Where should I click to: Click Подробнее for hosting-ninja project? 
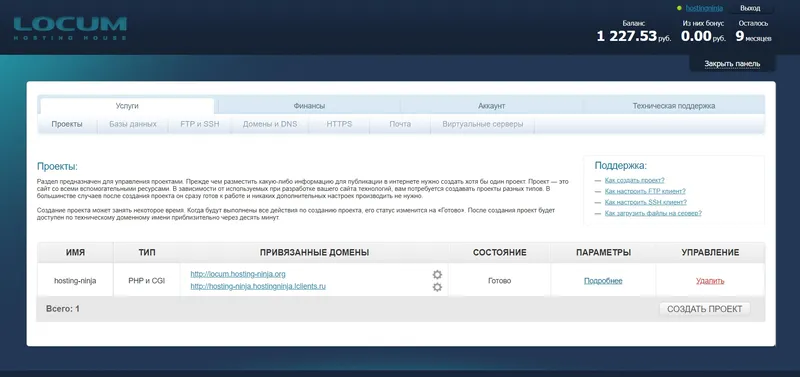[x=603, y=281]
